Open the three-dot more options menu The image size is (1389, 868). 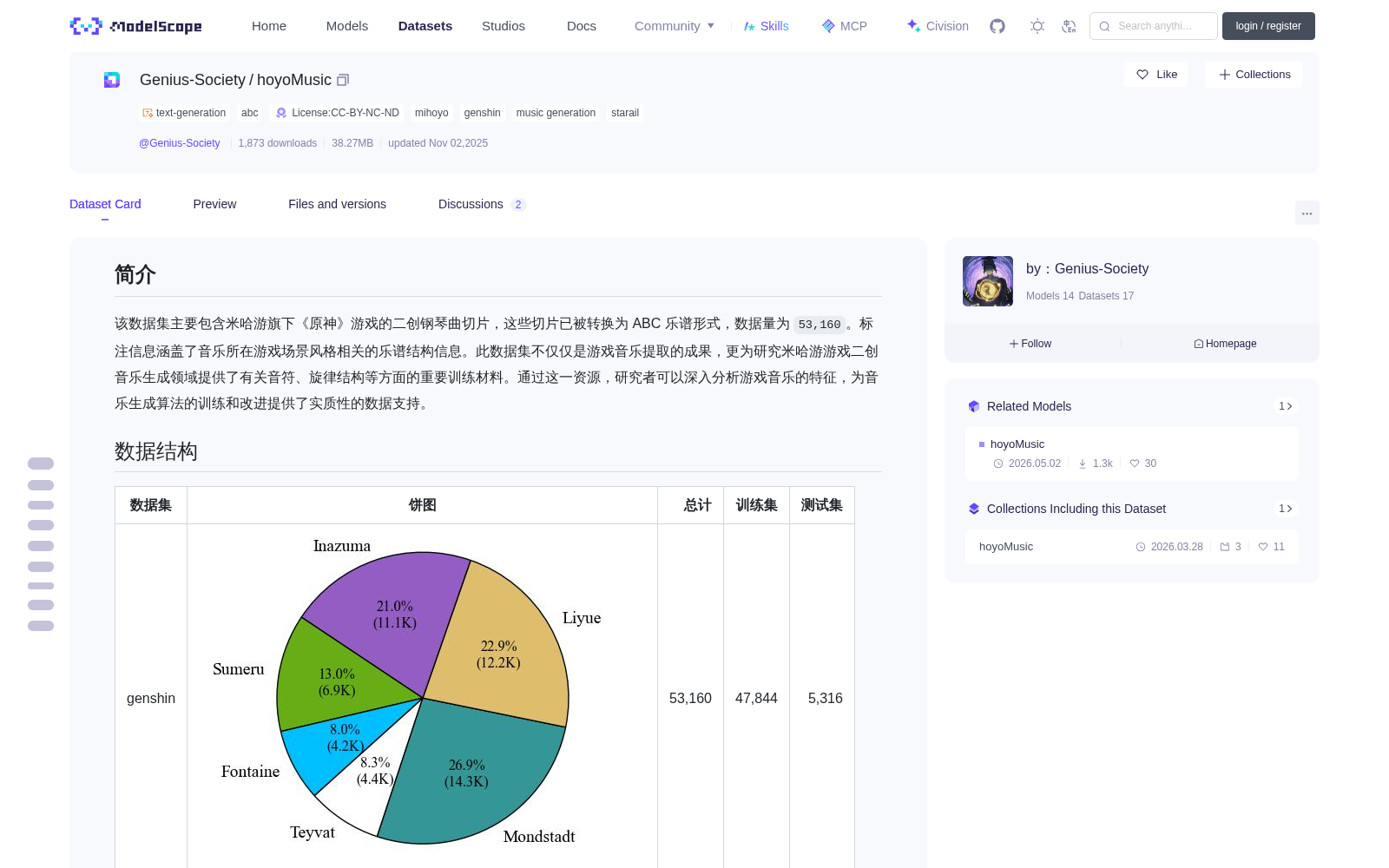click(1307, 213)
